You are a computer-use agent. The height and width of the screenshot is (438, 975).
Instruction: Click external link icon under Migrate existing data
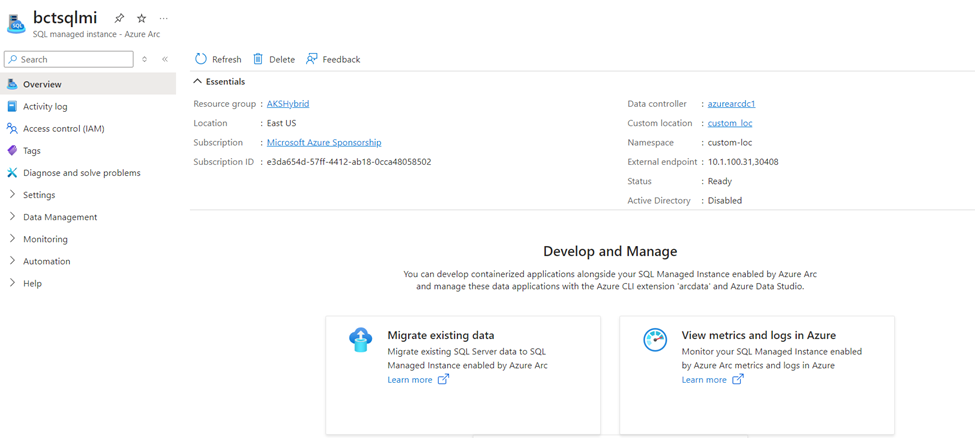[x=443, y=380]
